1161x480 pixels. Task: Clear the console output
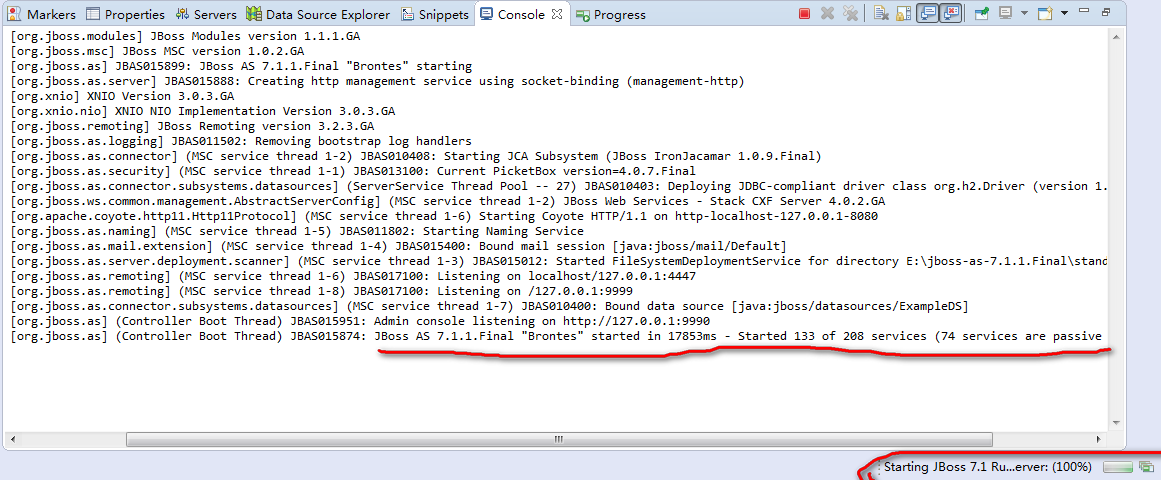point(880,13)
